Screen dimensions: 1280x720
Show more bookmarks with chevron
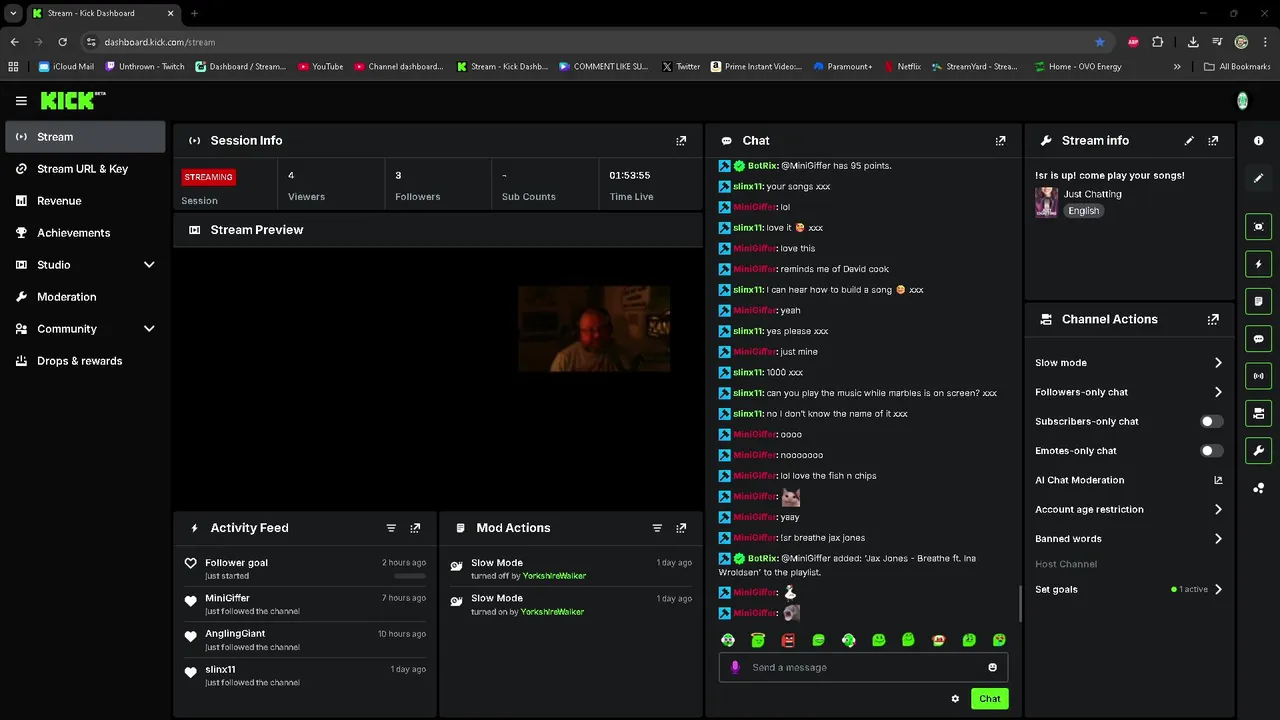tap(1177, 67)
